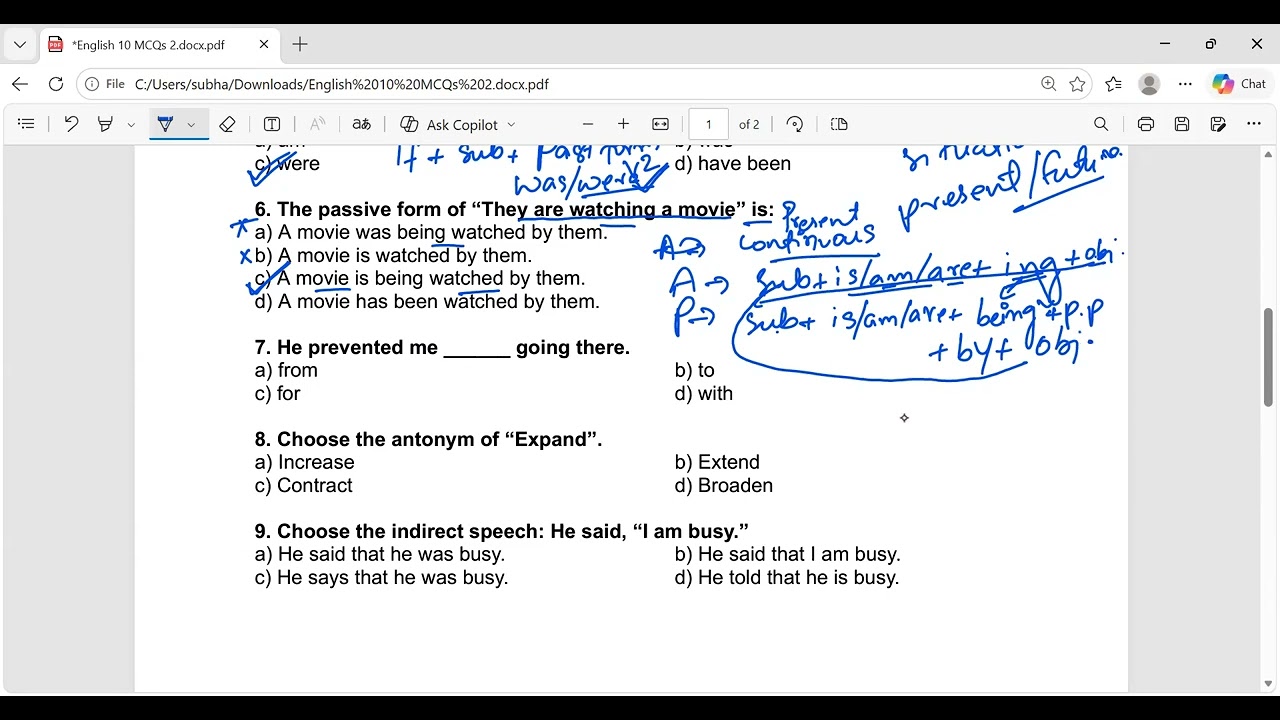Toggle Fit to width view

pyautogui.click(x=660, y=124)
